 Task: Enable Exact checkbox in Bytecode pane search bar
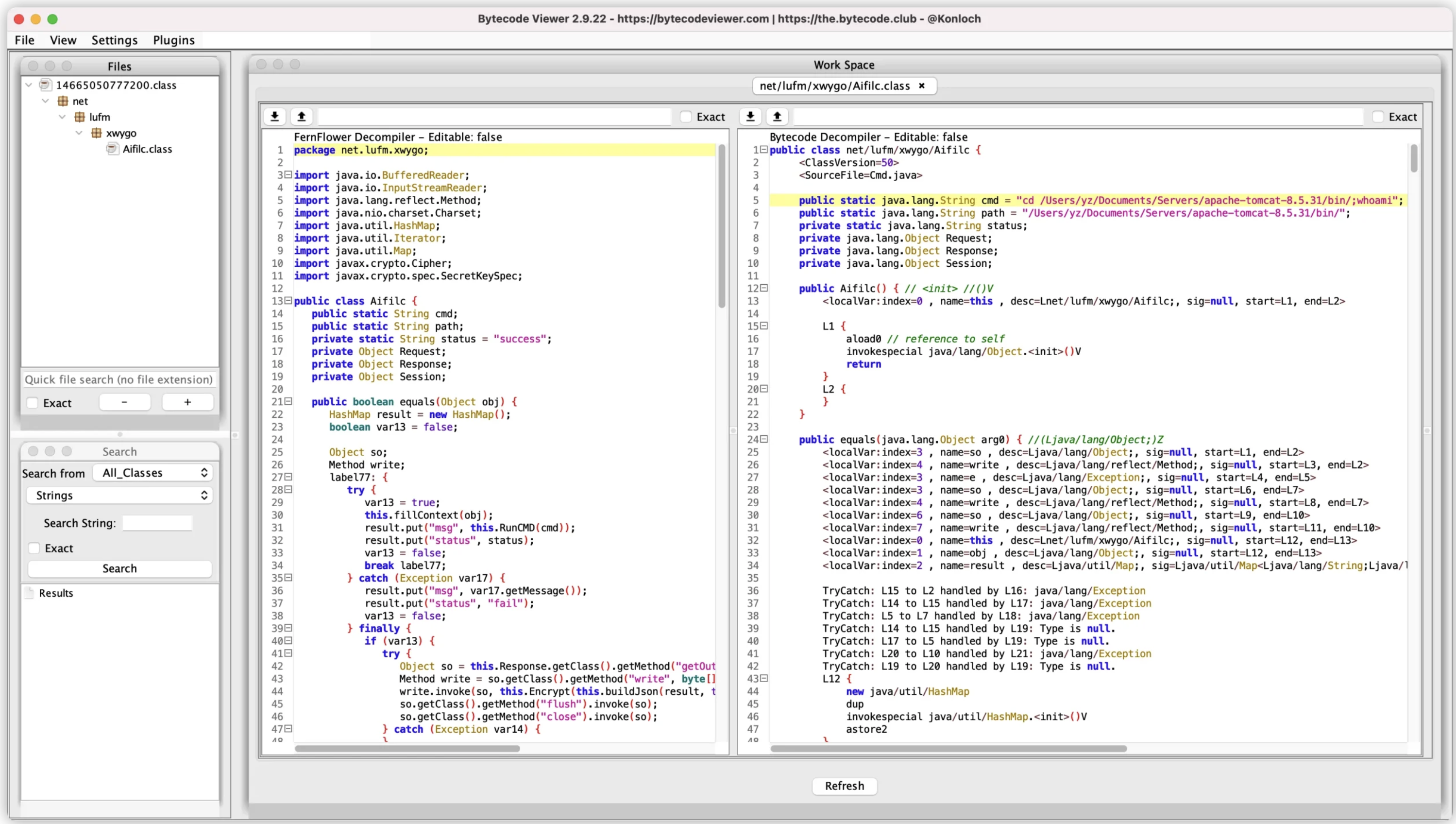click(x=1378, y=117)
